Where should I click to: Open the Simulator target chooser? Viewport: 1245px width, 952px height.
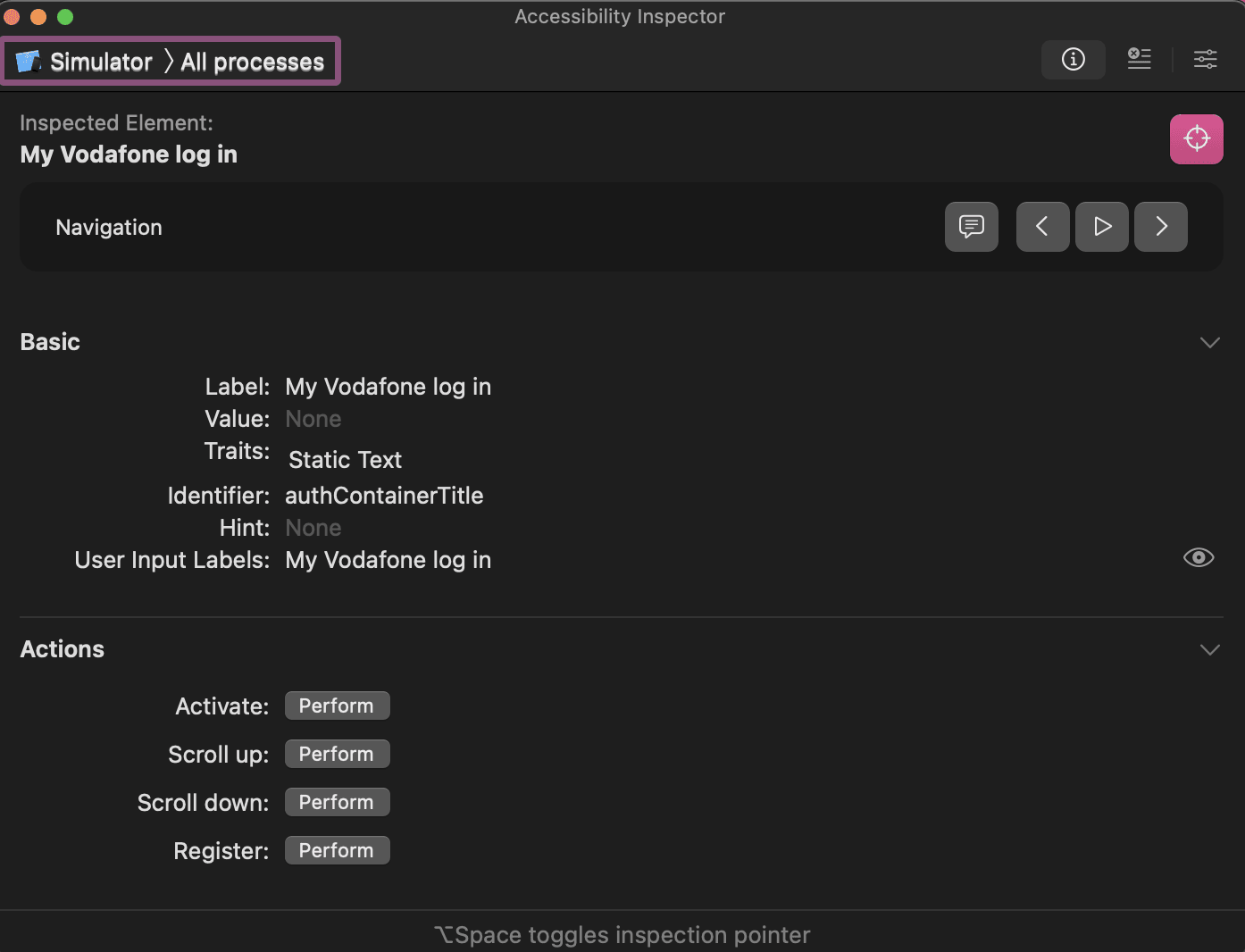(x=84, y=62)
